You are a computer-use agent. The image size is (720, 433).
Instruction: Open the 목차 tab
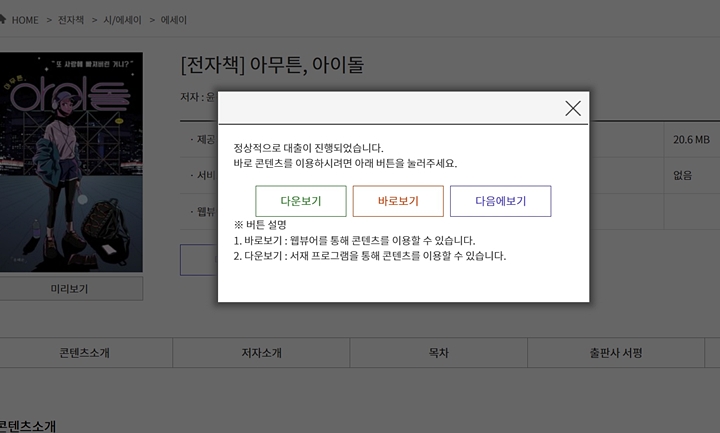439,353
